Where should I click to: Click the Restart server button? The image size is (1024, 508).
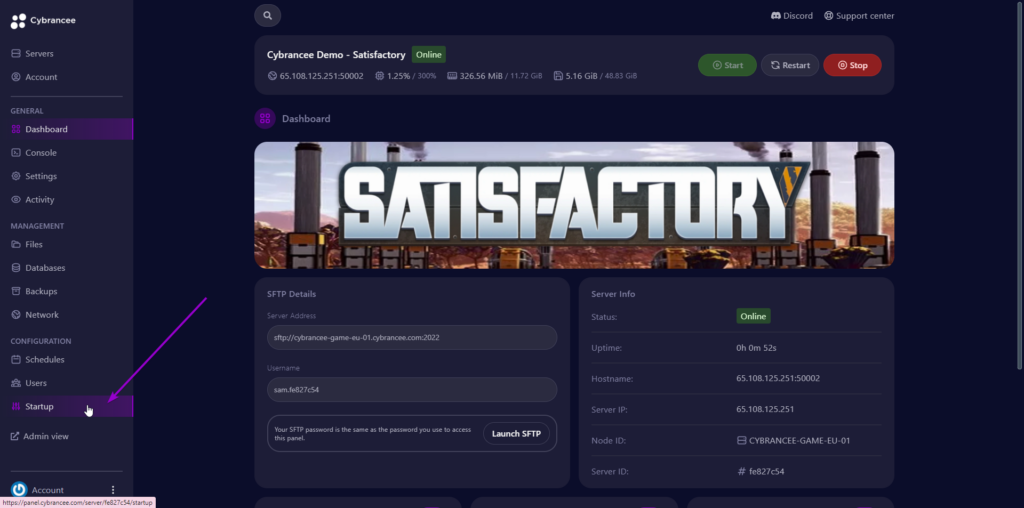click(x=790, y=65)
